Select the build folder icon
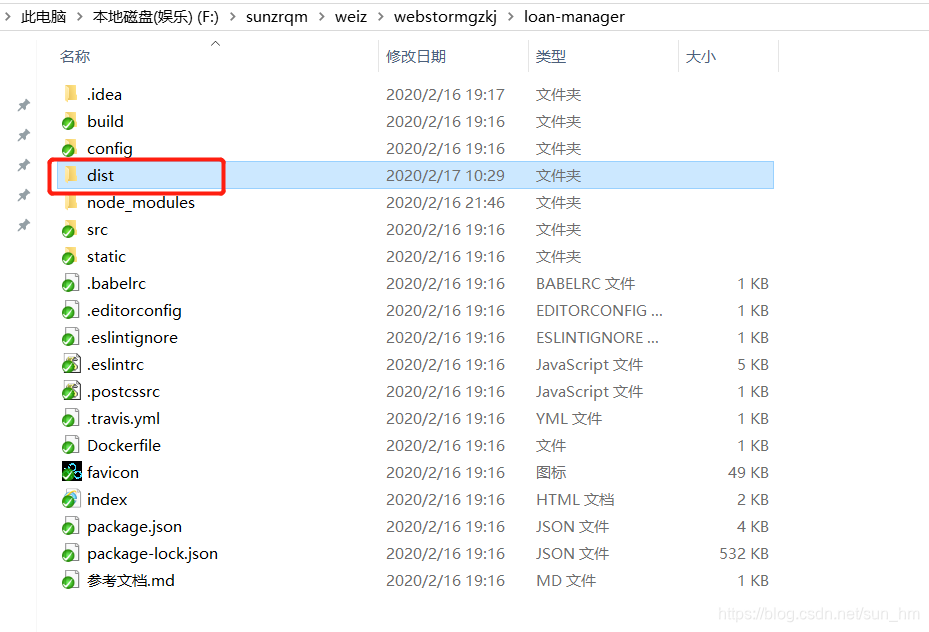Viewport: 929px width, 632px height. tap(71, 121)
